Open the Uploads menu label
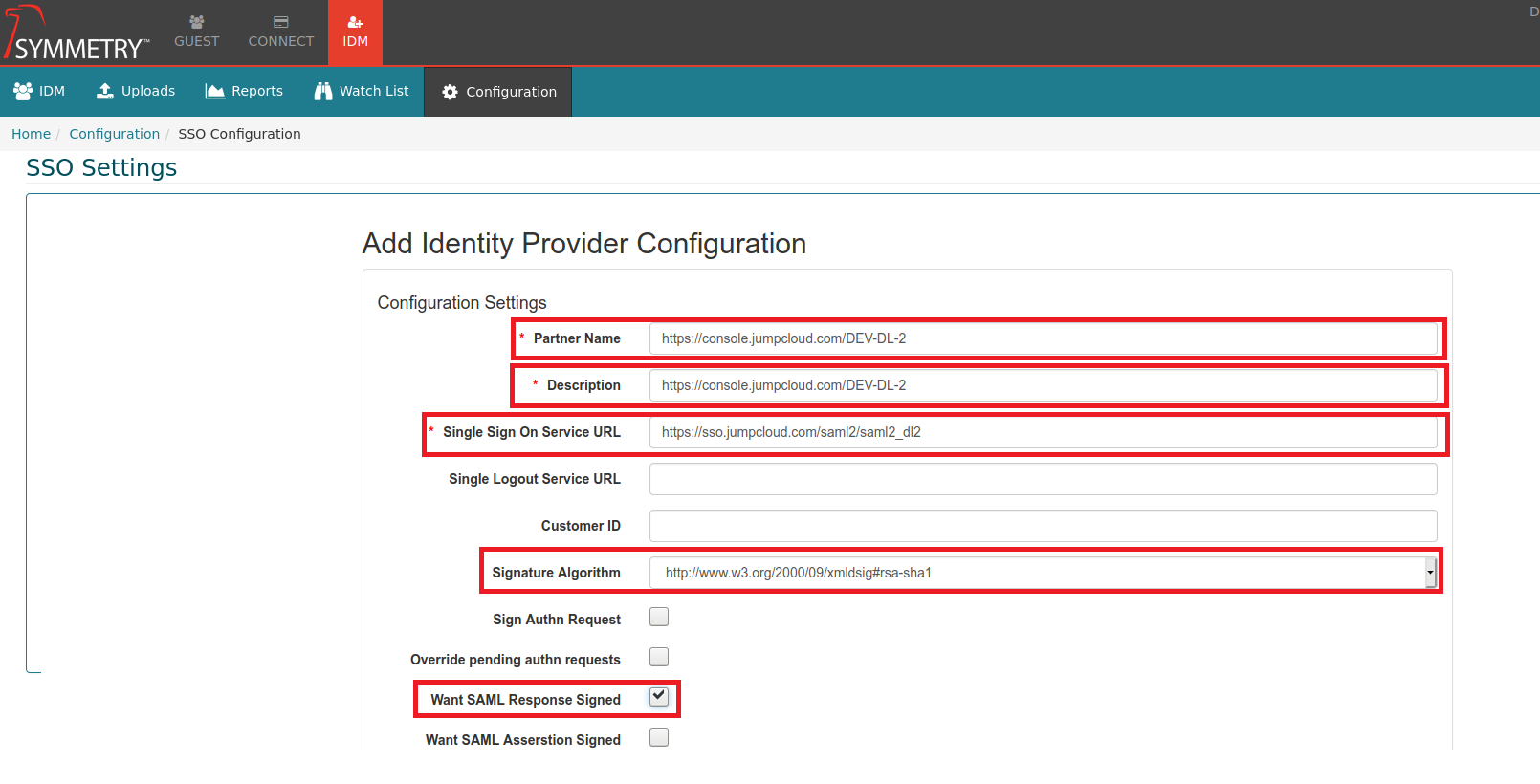The width and height of the screenshot is (1540, 784). coord(148,91)
